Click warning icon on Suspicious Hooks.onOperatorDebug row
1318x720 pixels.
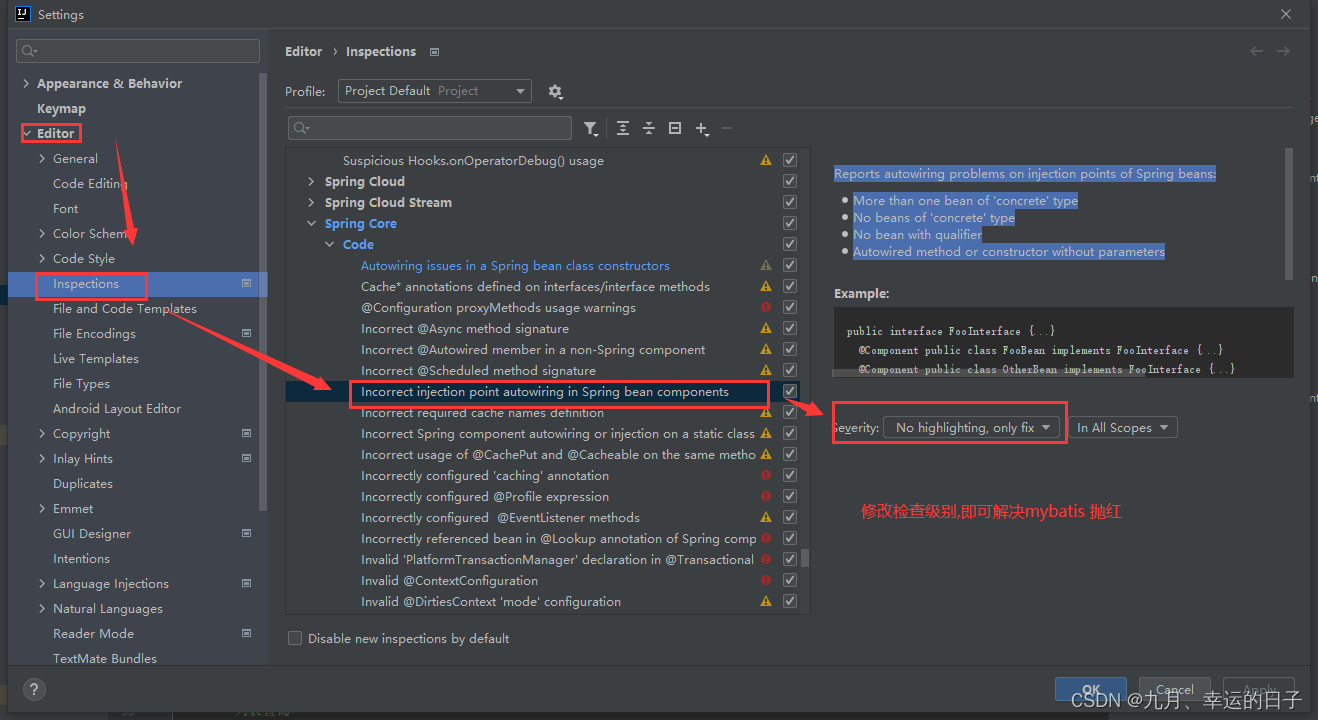pyautogui.click(x=766, y=160)
